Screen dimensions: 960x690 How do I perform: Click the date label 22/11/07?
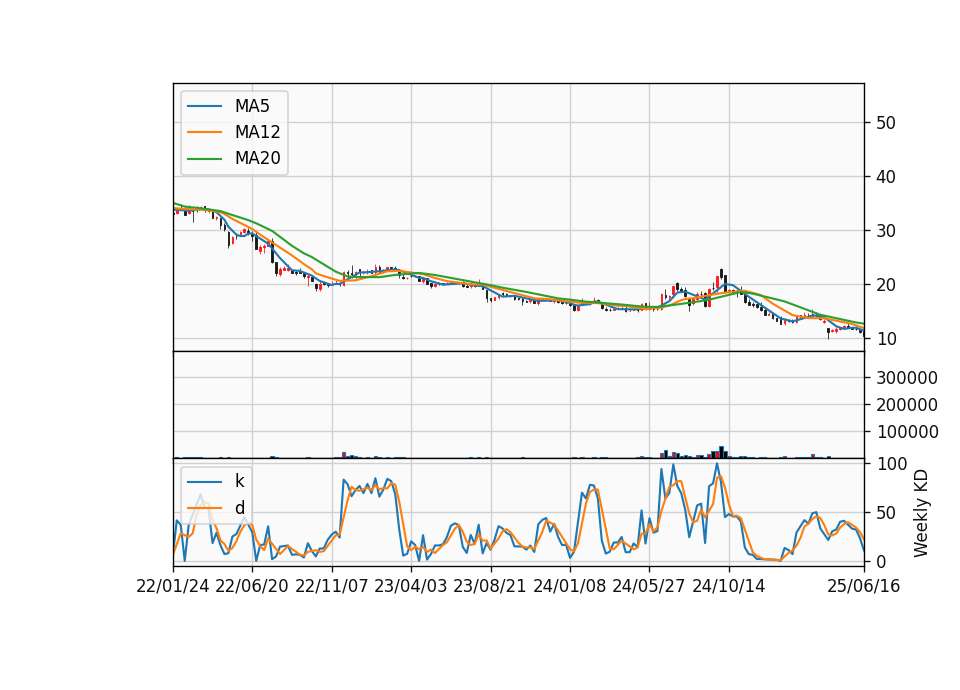coord(331,586)
